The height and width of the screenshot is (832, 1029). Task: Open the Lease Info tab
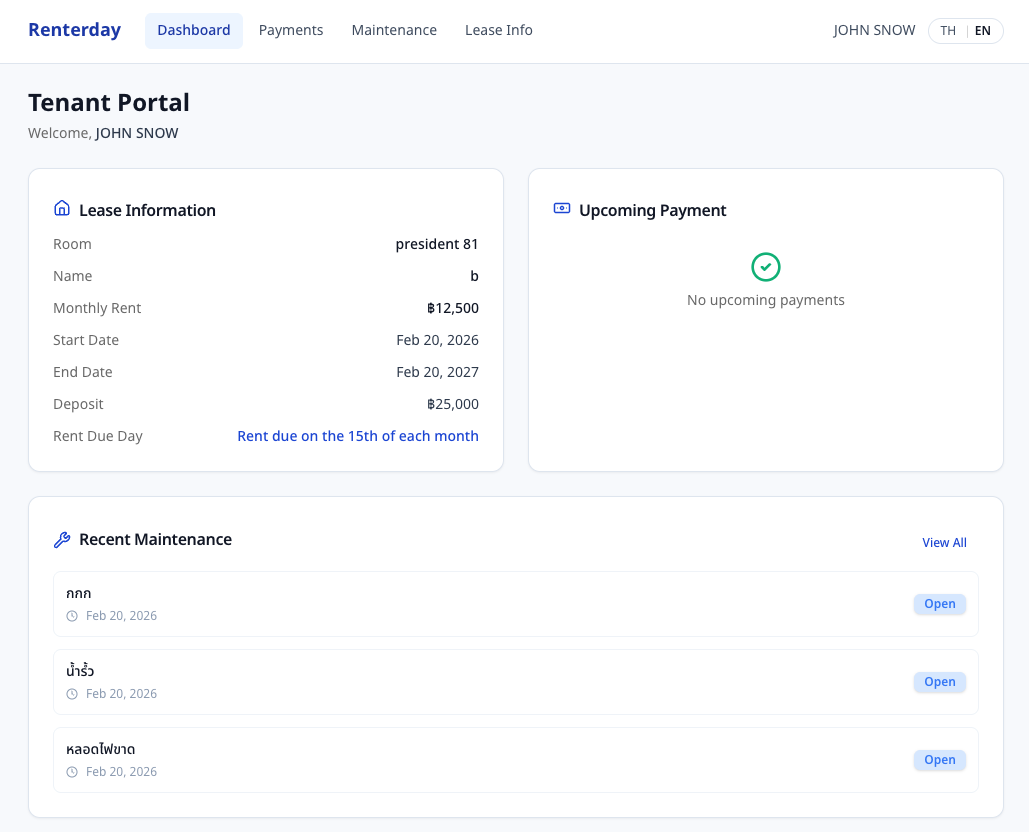499,31
